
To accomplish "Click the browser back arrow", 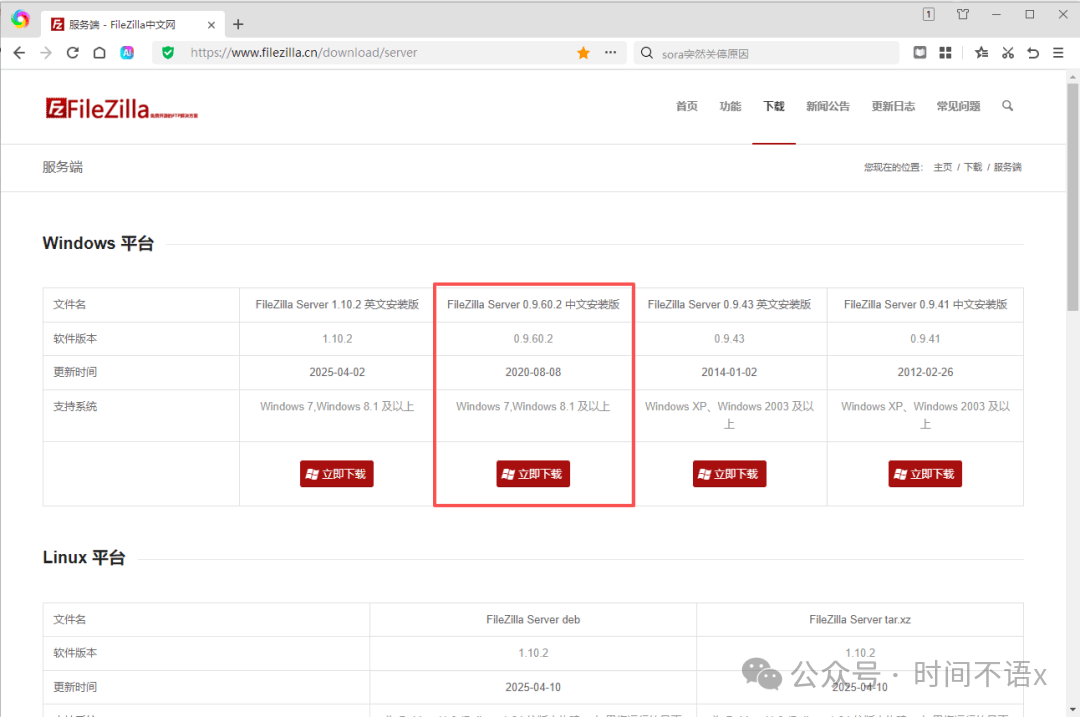I will tap(19, 53).
